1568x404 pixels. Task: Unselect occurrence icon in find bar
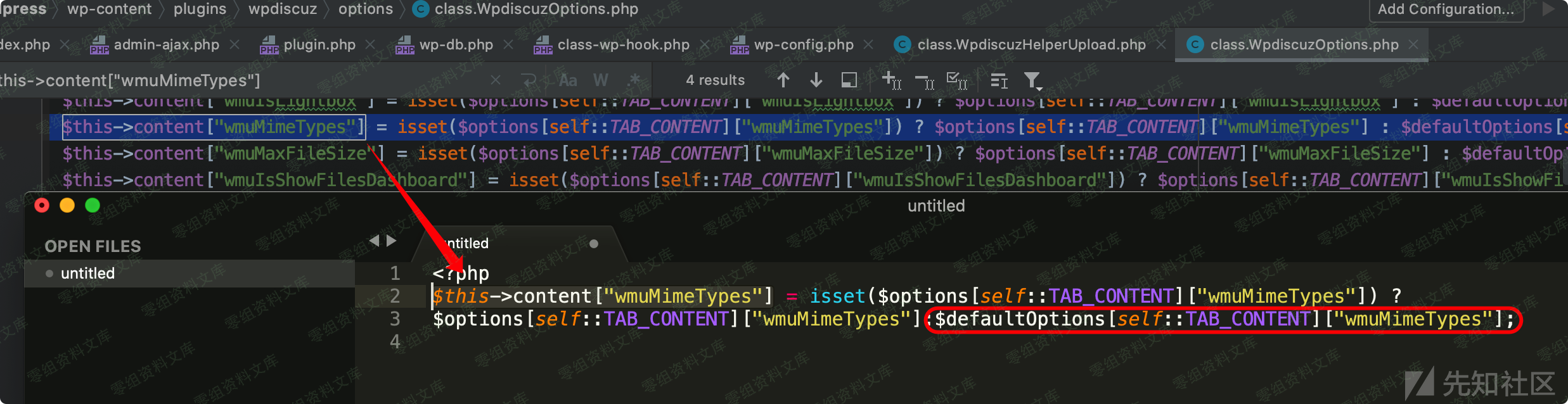pos(925,80)
